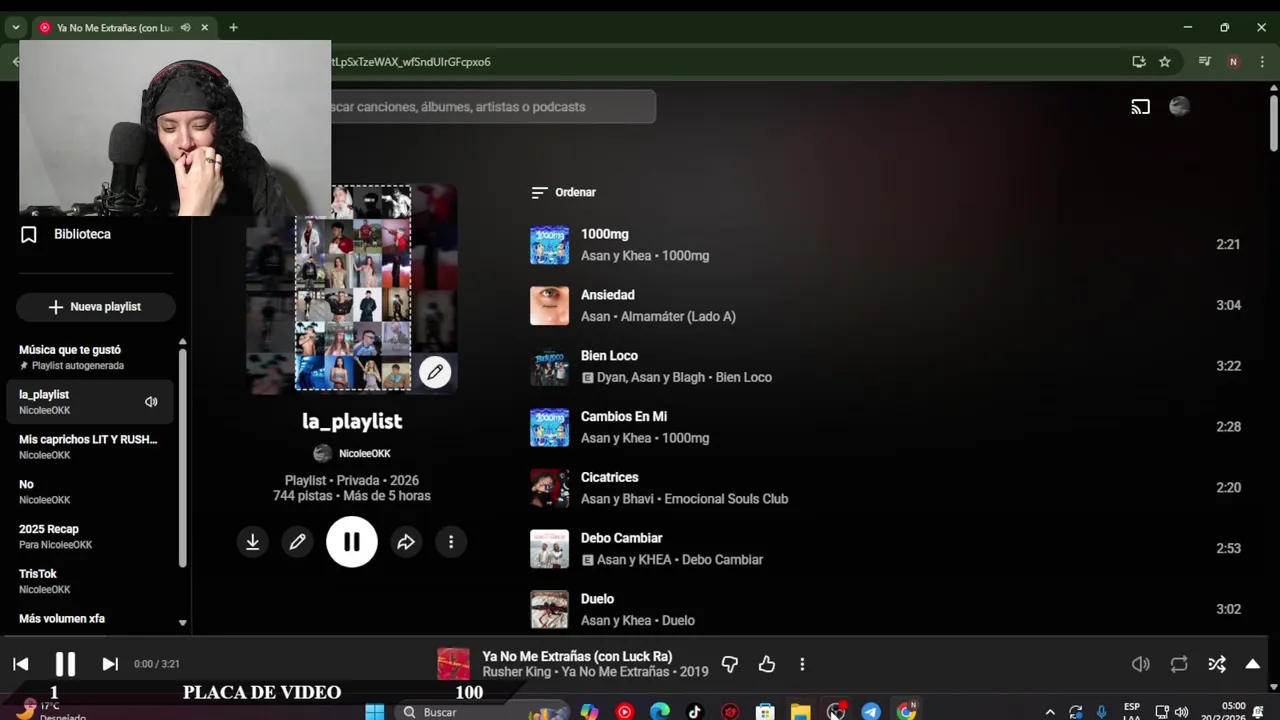The image size is (1280, 720).
Task: Open Más volumen xfa playlist
Action: coord(62,619)
